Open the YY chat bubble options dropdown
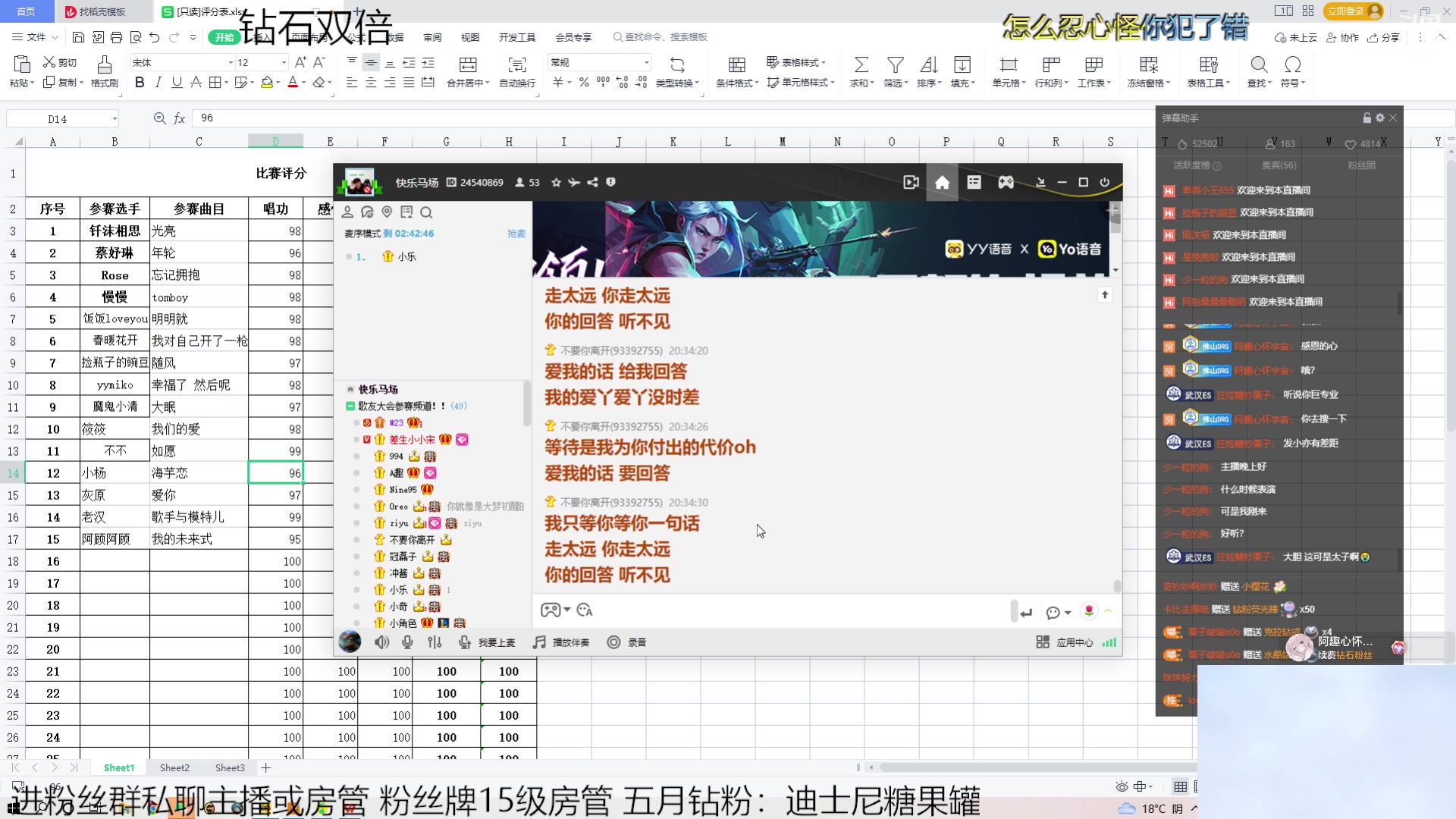Image resolution: width=1456 pixels, height=819 pixels. 1068,612
